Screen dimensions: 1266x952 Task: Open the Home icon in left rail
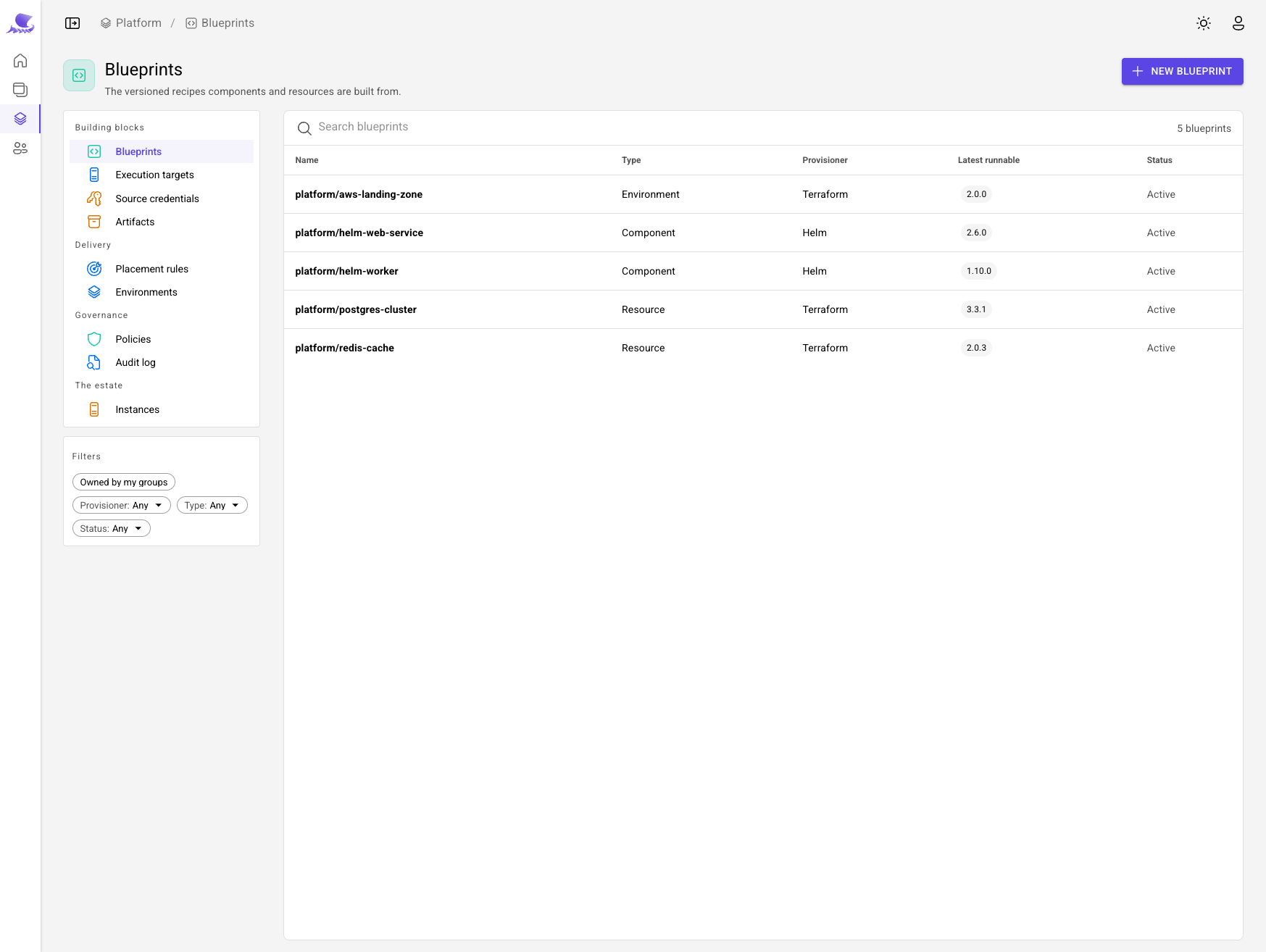click(20, 61)
